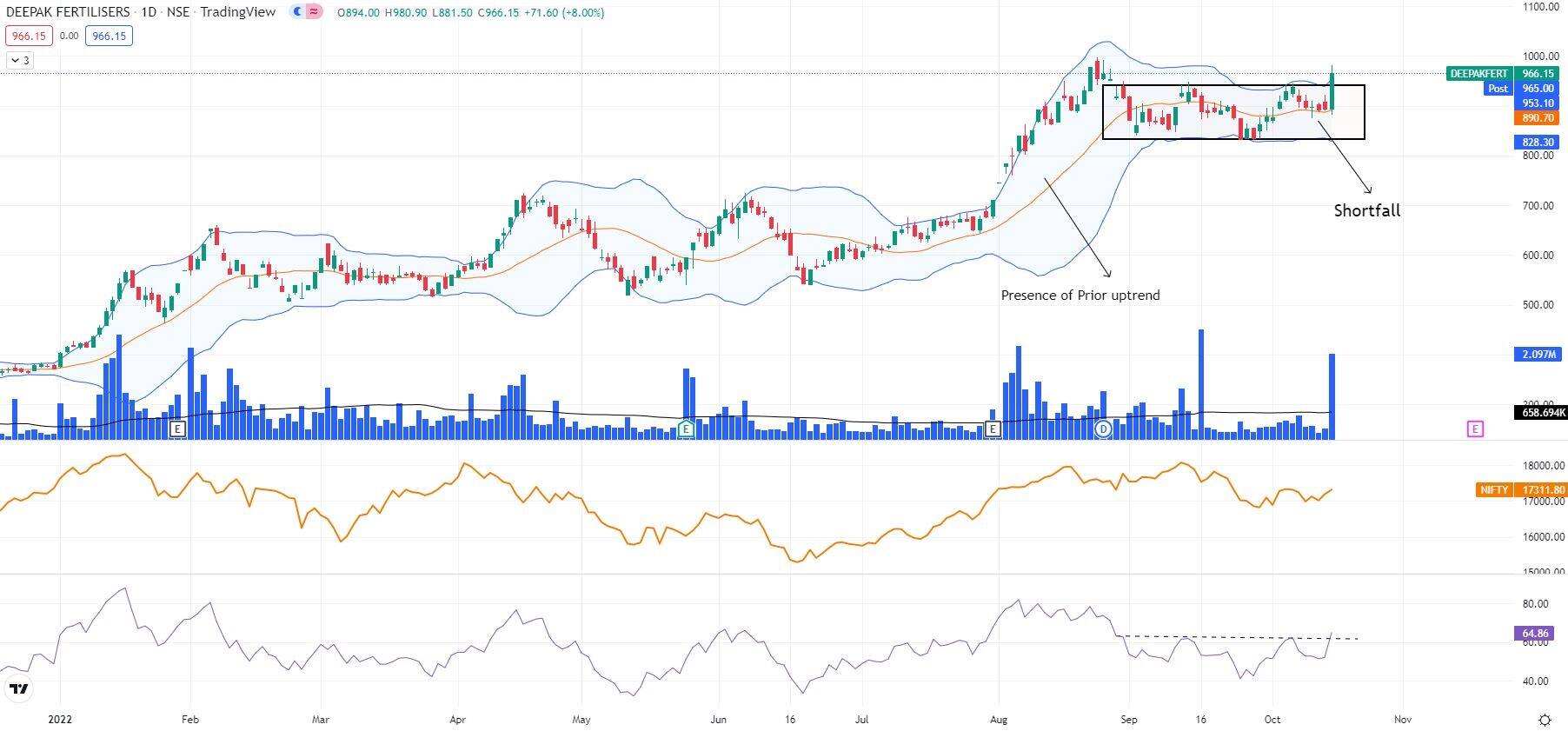Open the green earnings E marker
Screen dimensions: 1568x731
coord(686,429)
